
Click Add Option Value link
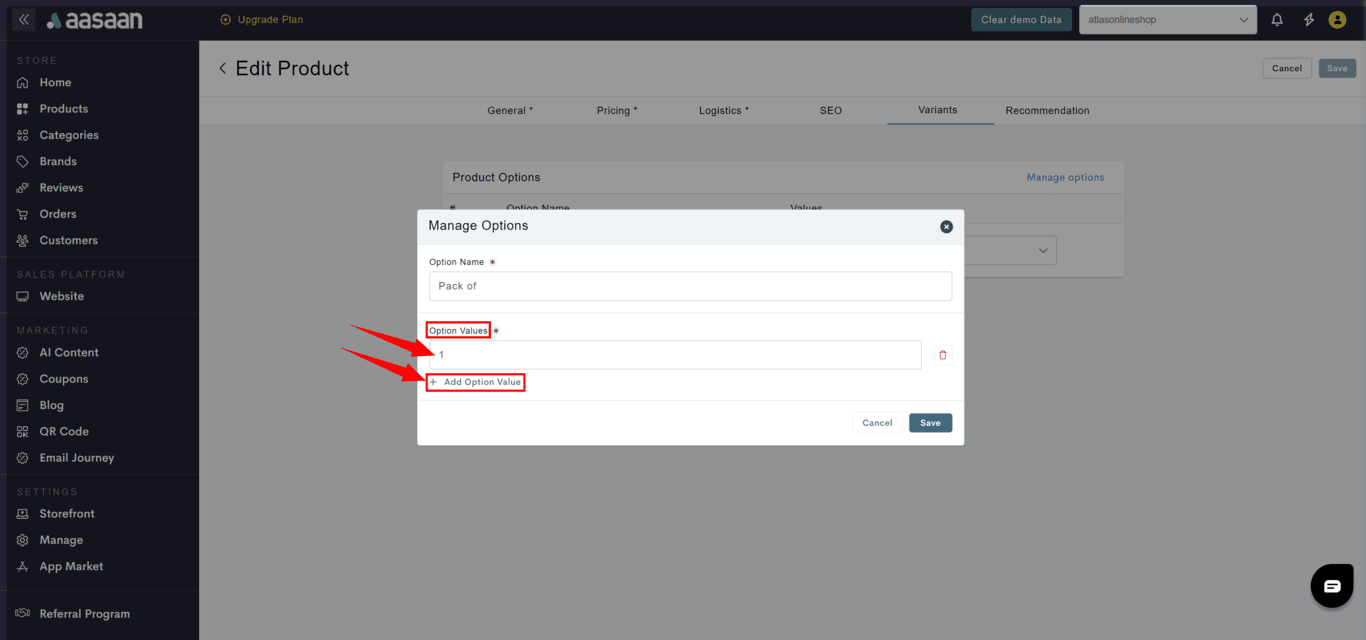[476, 382]
